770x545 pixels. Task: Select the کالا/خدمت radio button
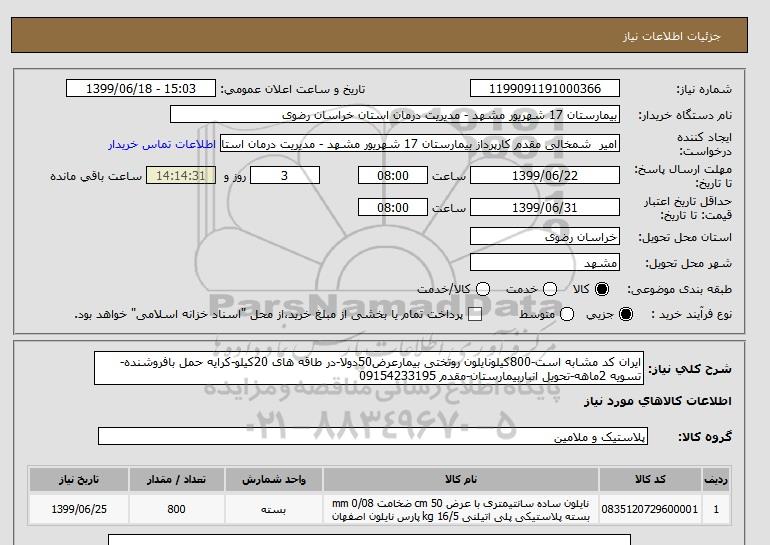tap(483, 289)
